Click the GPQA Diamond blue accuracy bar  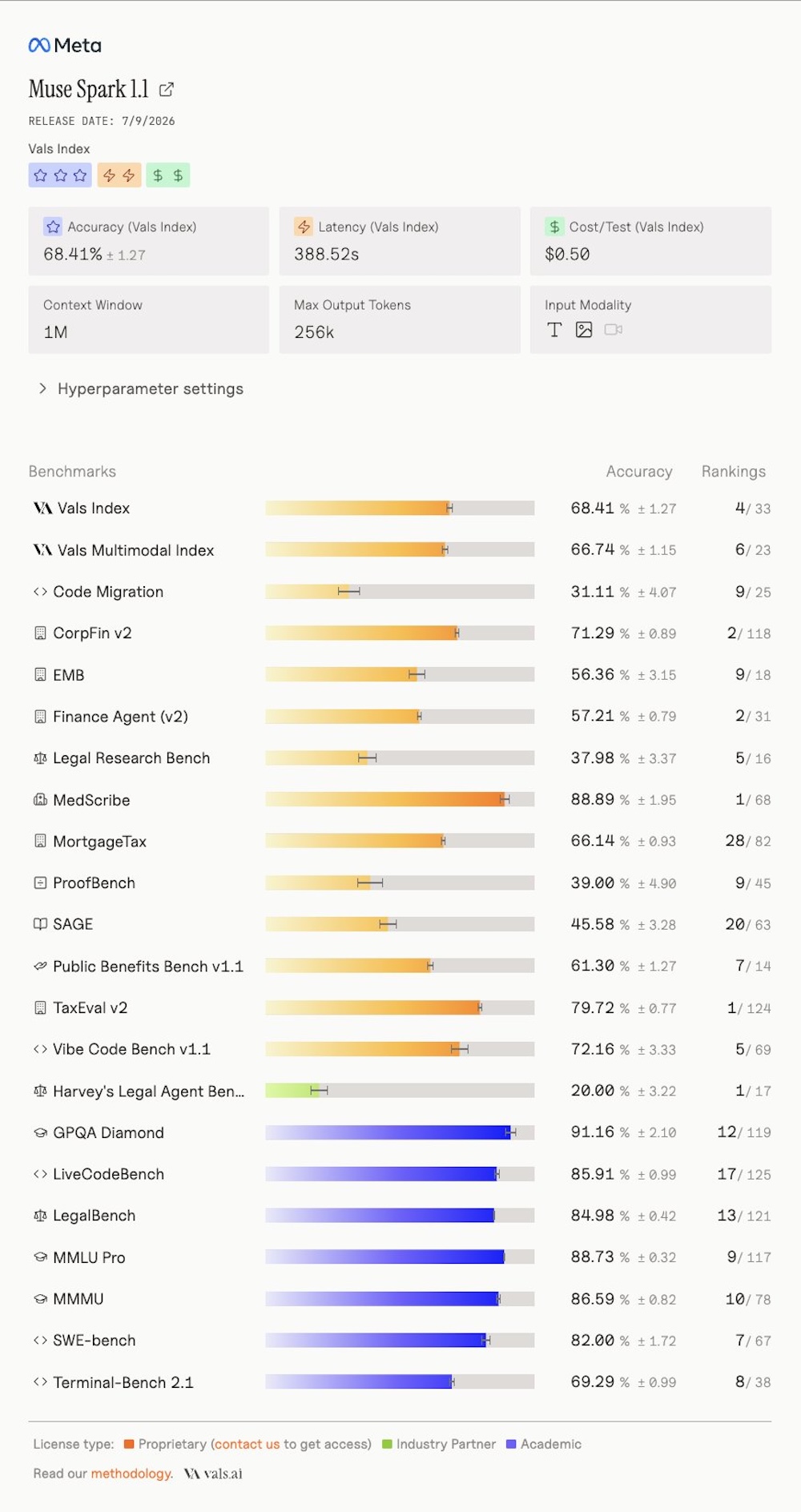click(x=400, y=1132)
